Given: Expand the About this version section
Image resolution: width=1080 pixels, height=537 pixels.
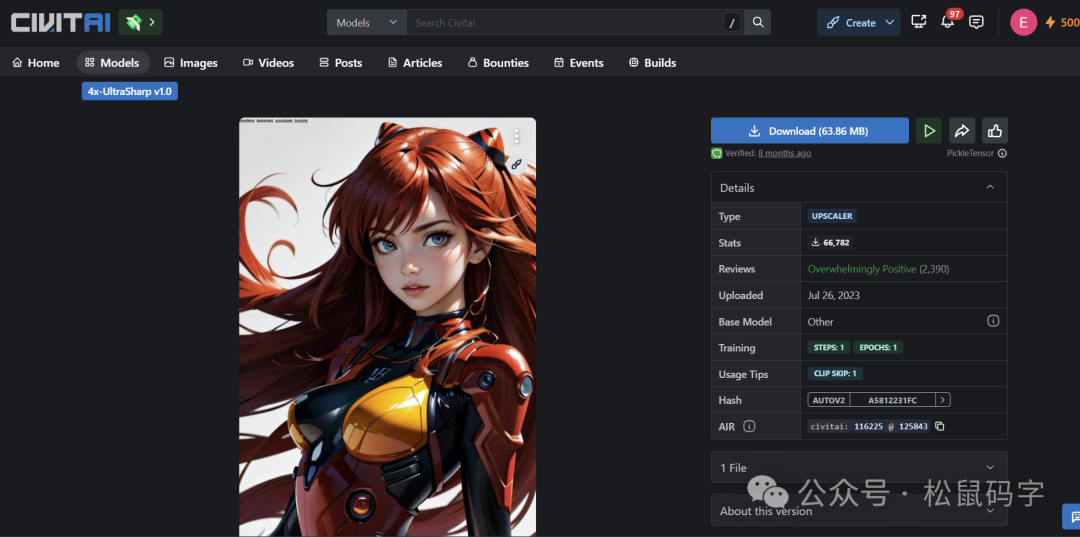Looking at the screenshot, I should [x=859, y=511].
